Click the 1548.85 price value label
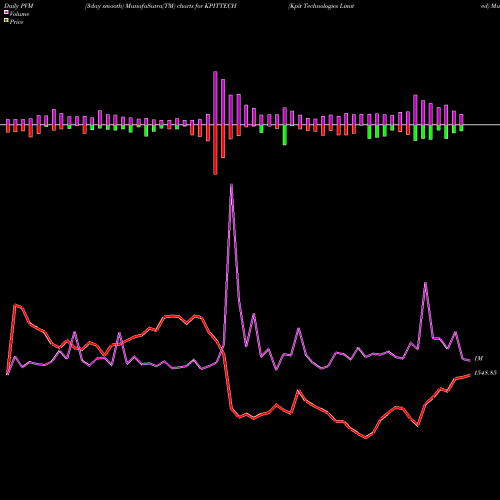Viewport: 500px width, 500px height. pos(485,373)
